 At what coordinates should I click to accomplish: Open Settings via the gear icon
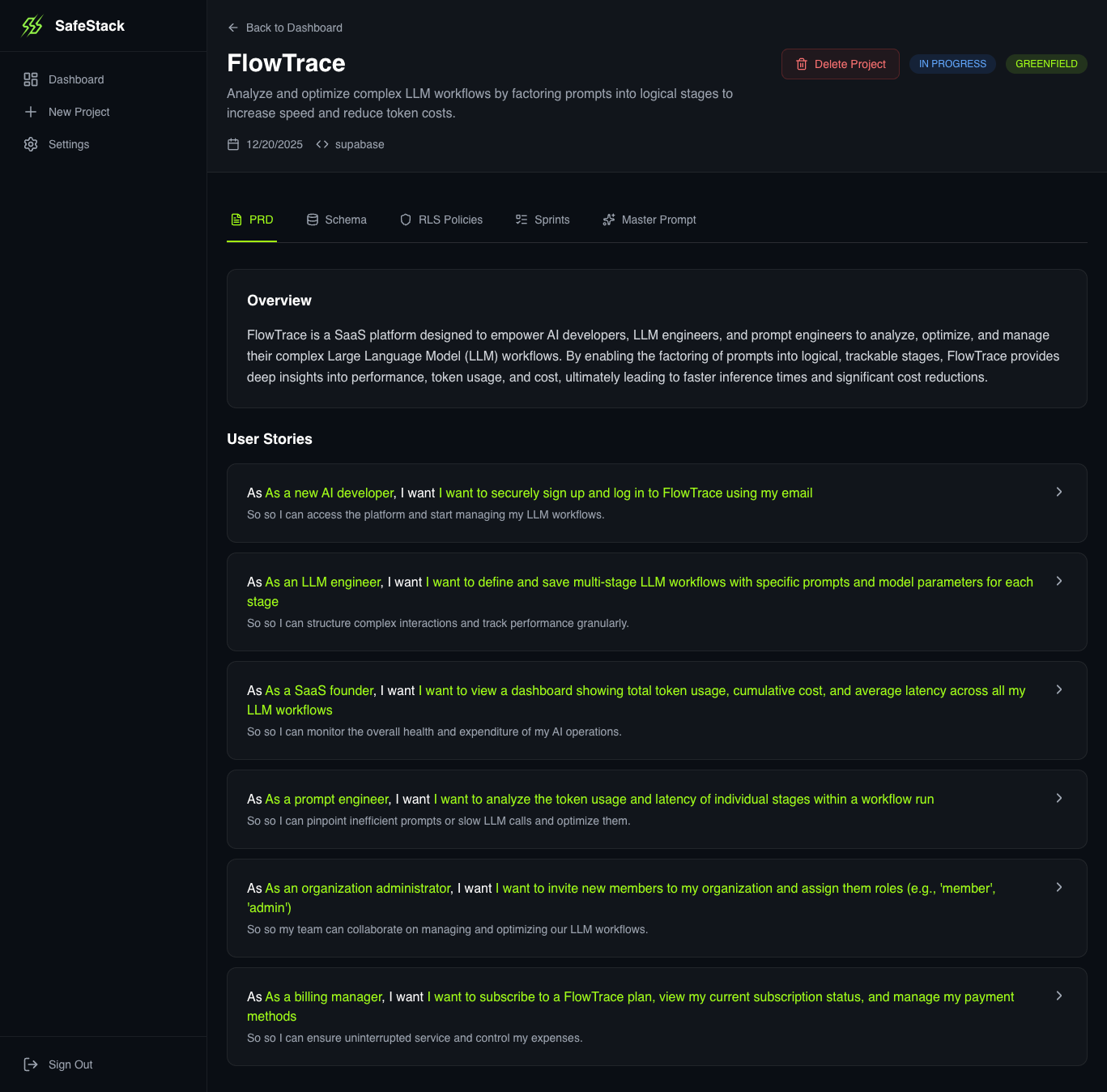pyautogui.click(x=31, y=144)
